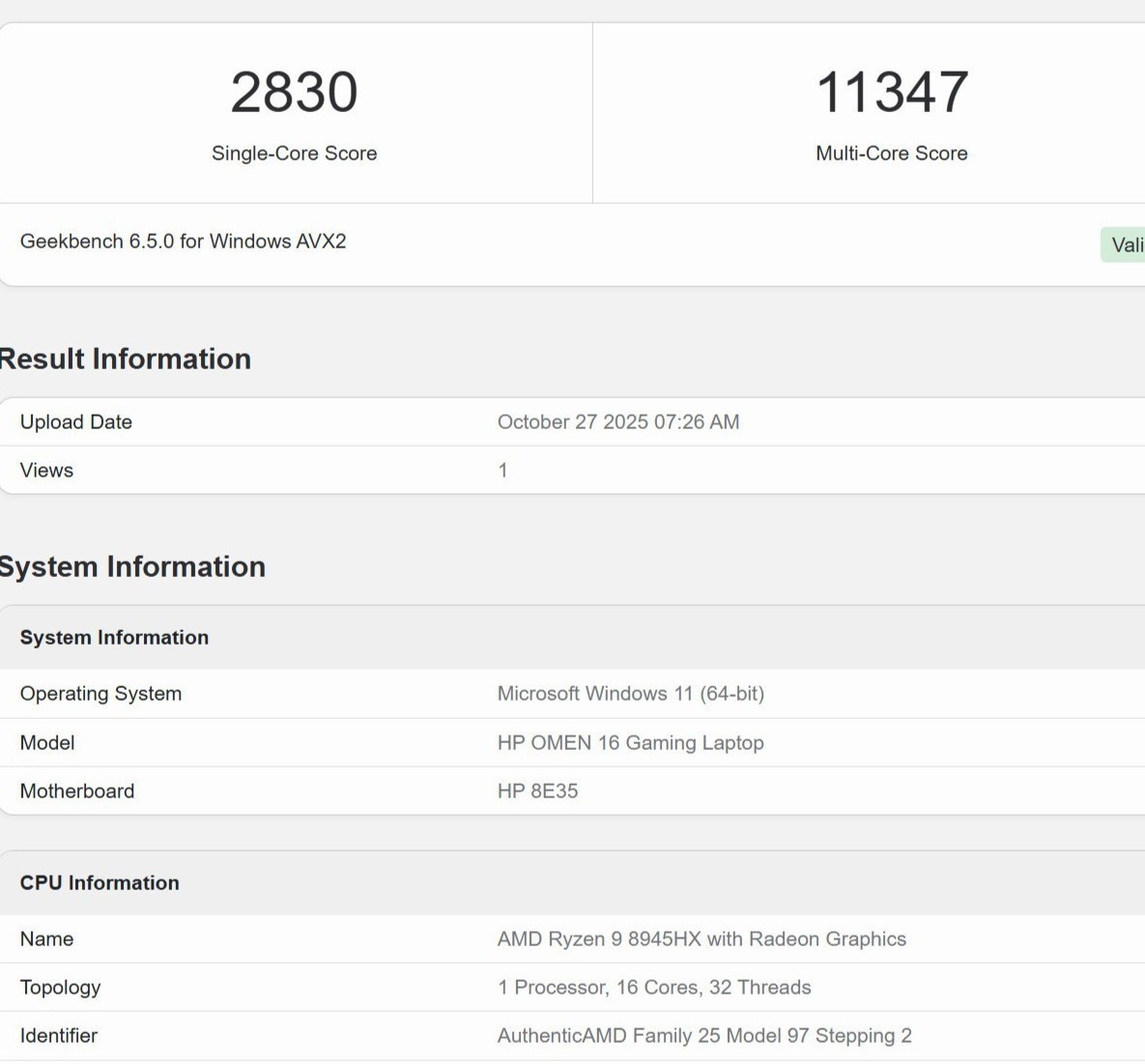
Task: Select the 1 Processor, 16 Cores topology value
Action: [653, 988]
